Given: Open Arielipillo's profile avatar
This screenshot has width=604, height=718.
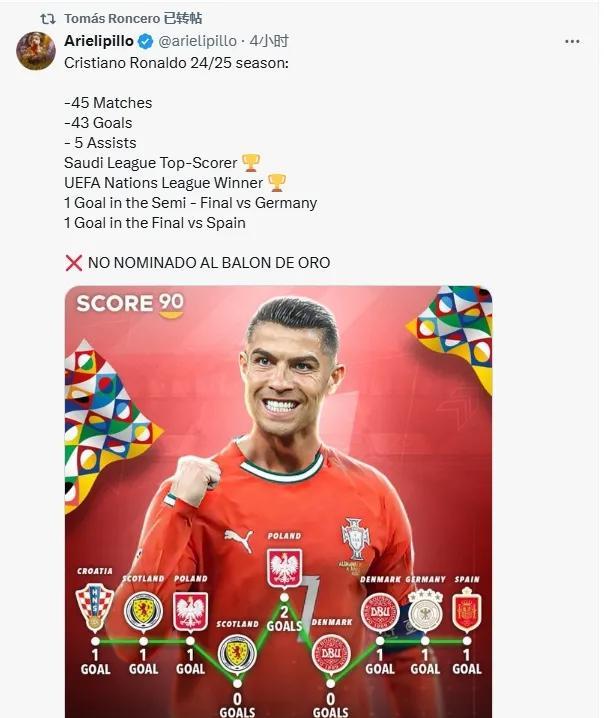Looking at the screenshot, I should coord(36,51).
